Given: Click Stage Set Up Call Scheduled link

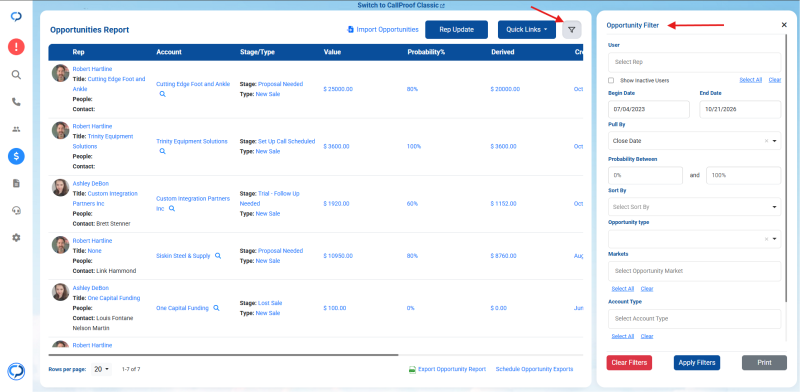Looking at the screenshot, I should 287,141.
